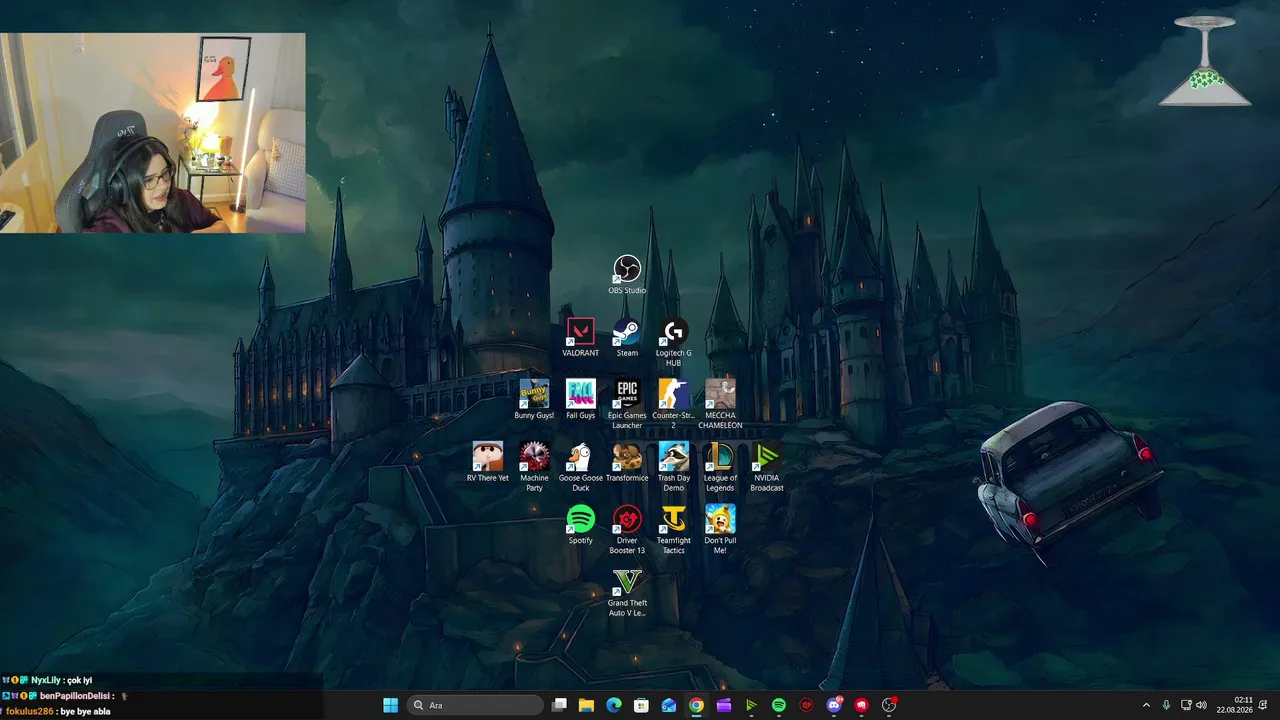The image size is (1280, 720).
Task: Click the NVIDIA Broadcast desktop icon
Action: click(x=767, y=467)
